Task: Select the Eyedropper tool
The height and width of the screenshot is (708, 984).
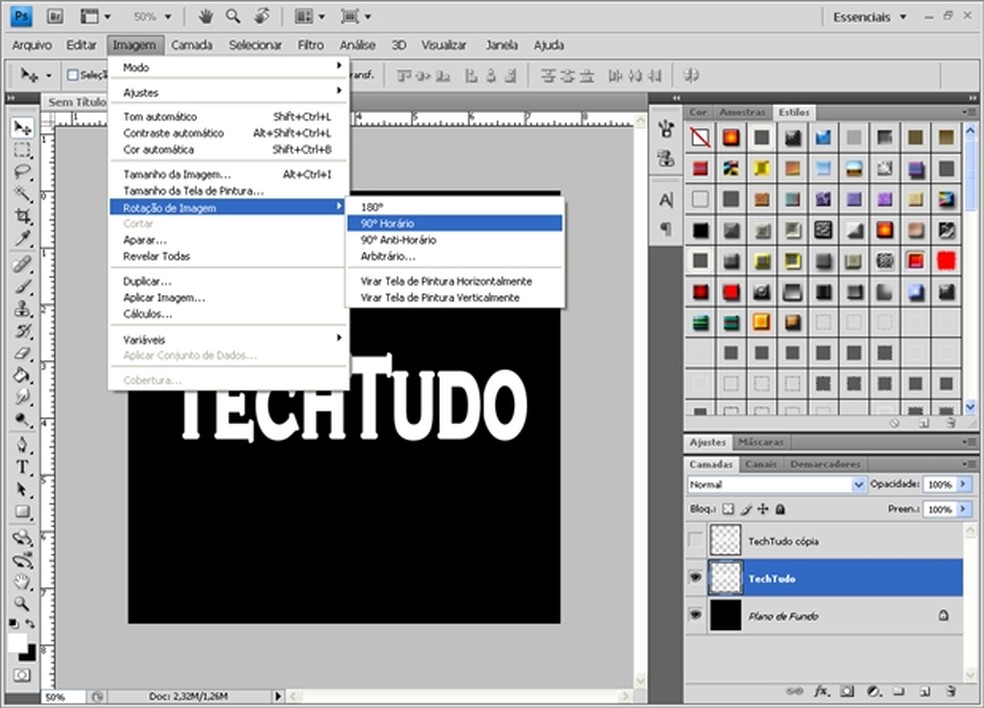Action: click(x=22, y=238)
